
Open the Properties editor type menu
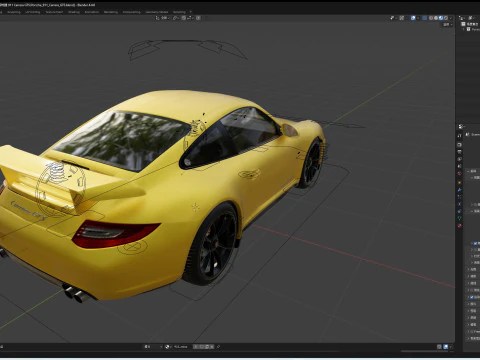click(462, 127)
